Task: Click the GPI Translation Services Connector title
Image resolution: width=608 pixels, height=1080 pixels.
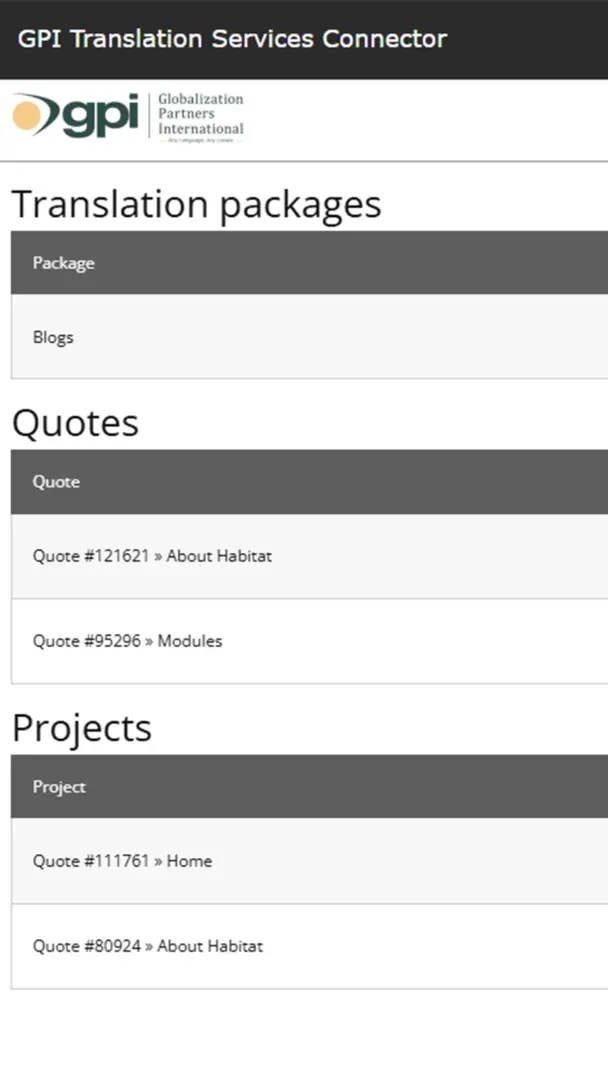Action: (x=232, y=39)
